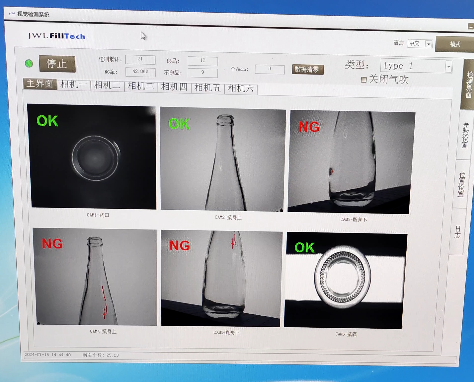The height and width of the screenshot is (382, 474).
Task: Click the total count input field
Action: (140, 59)
